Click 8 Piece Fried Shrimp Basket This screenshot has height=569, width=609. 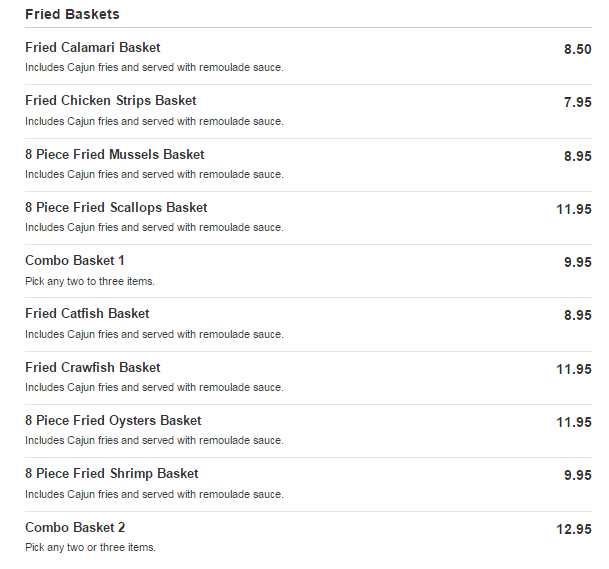point(111,474)
